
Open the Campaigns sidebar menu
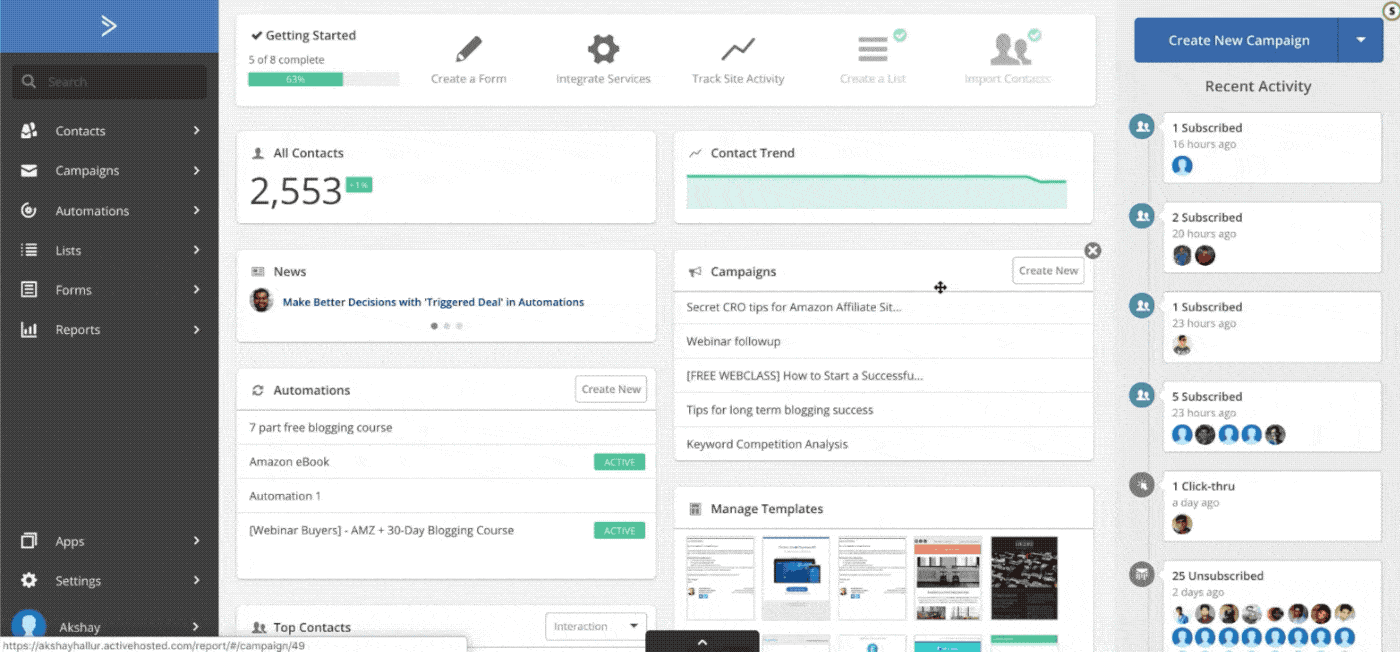pos(87,171)
